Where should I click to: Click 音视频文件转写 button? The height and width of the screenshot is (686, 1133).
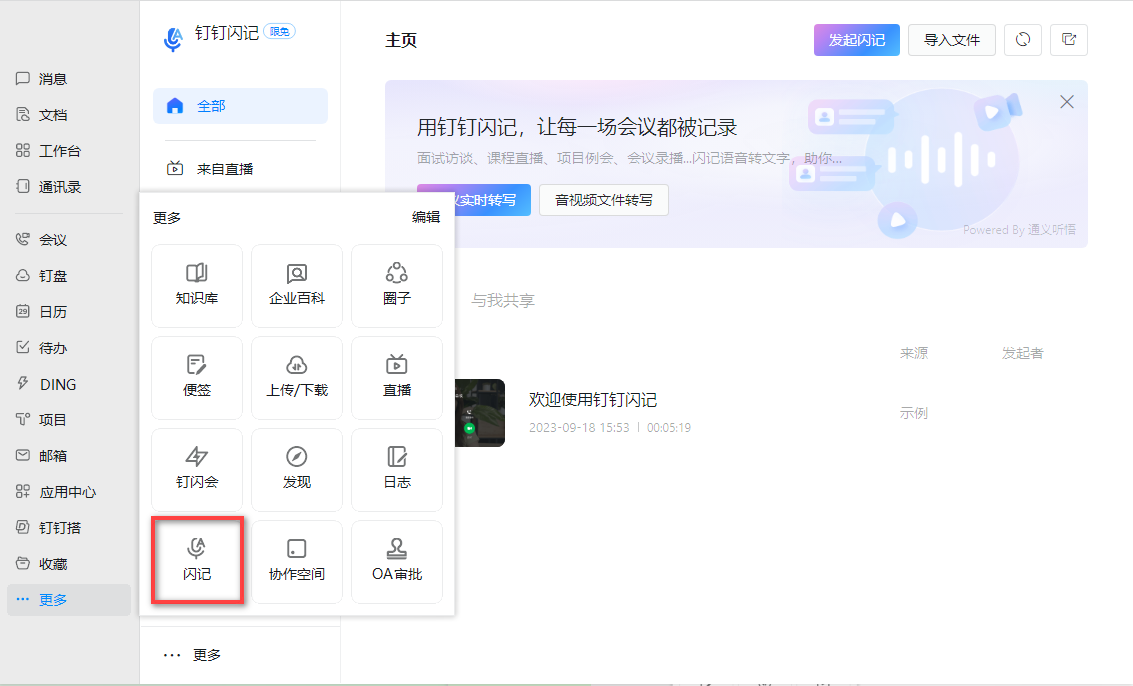(x=603, y=200)
